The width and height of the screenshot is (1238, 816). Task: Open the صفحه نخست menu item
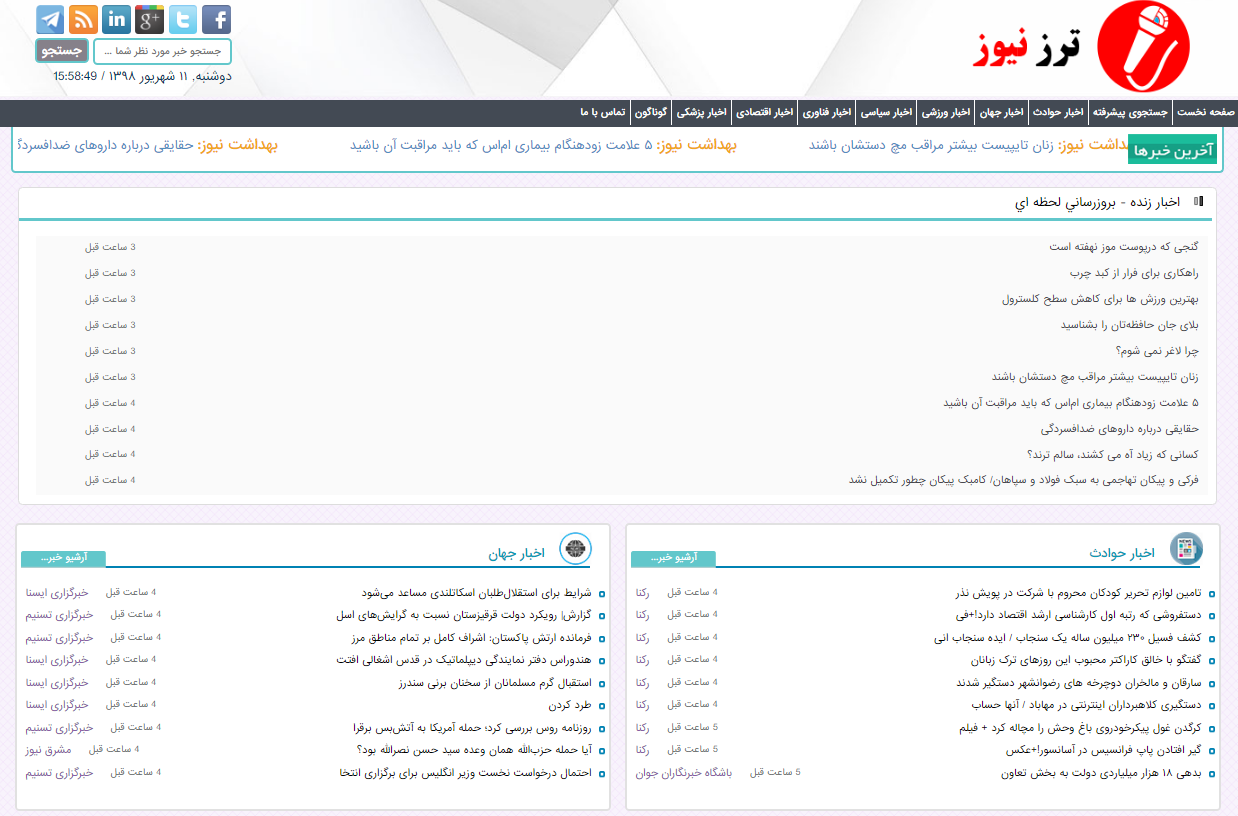tap(1206, 112)
